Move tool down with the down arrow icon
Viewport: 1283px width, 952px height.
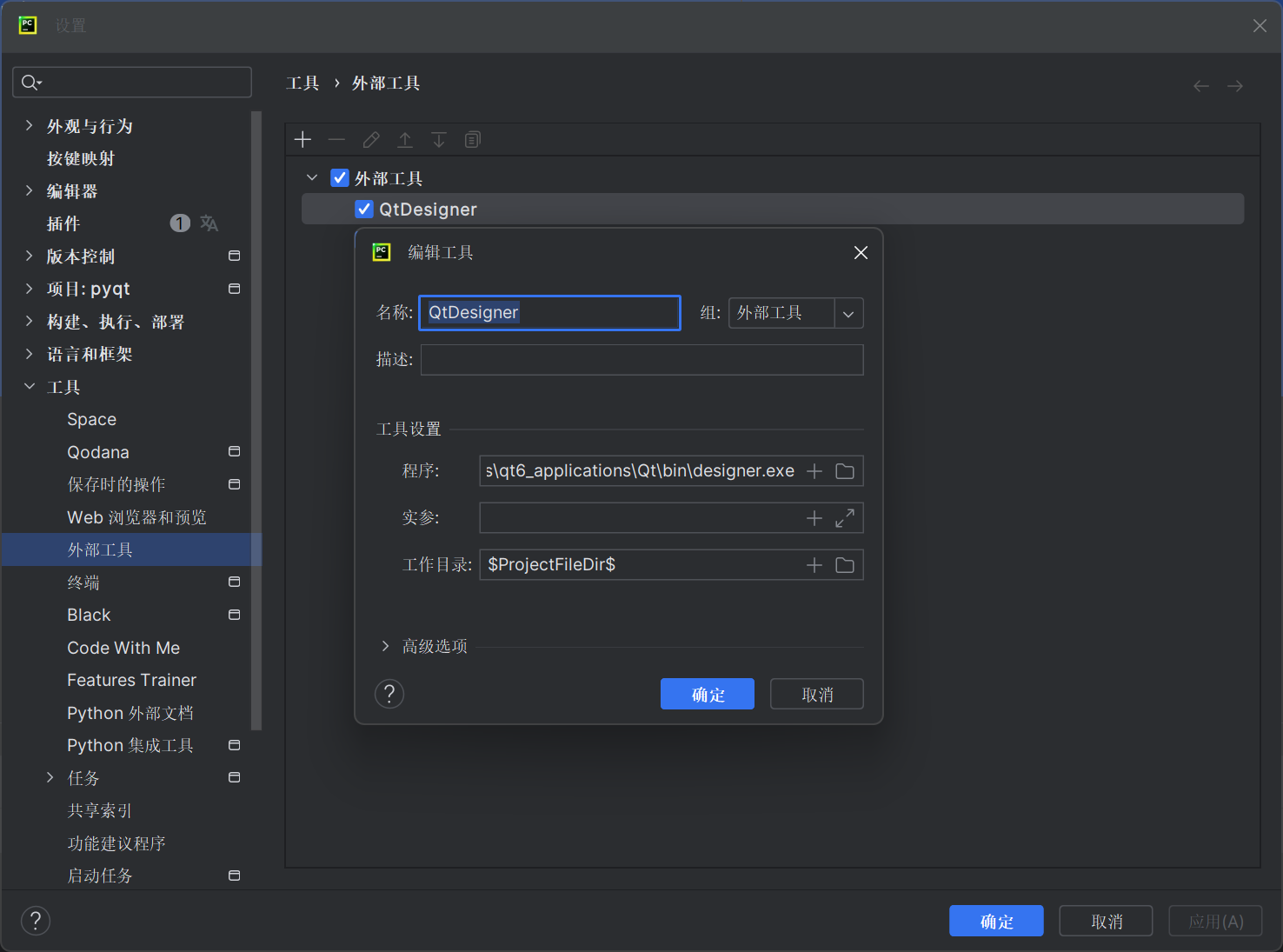(439, 140)
